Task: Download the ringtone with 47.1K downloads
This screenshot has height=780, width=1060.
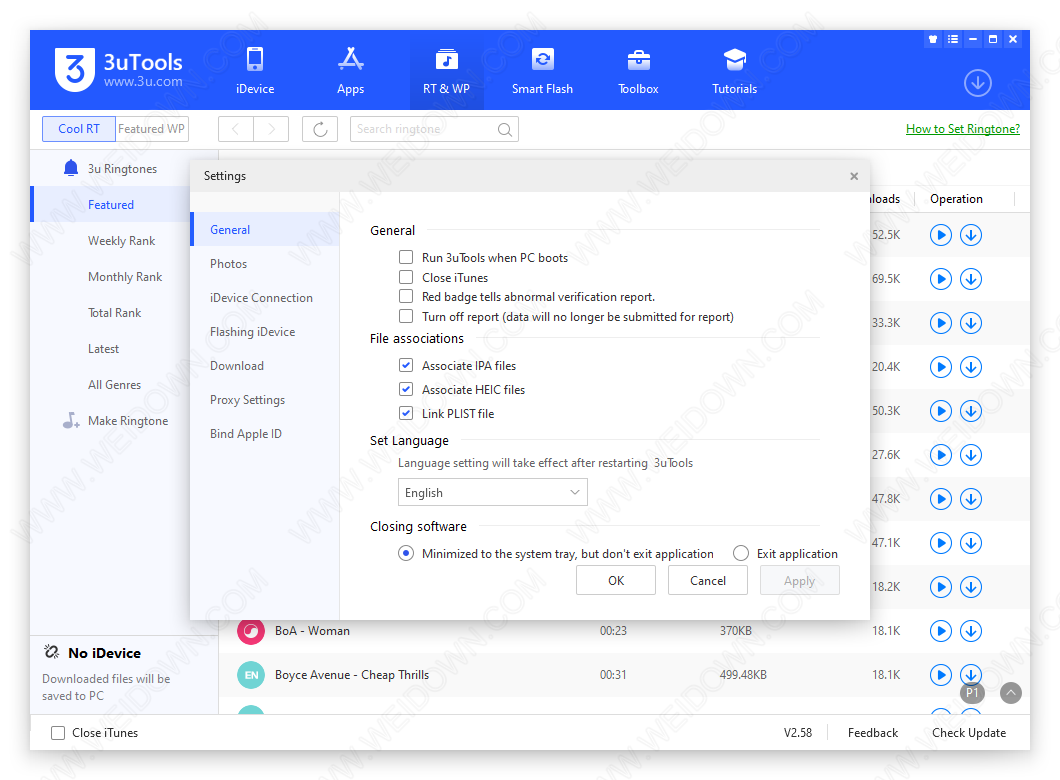Action: point(971,543)
